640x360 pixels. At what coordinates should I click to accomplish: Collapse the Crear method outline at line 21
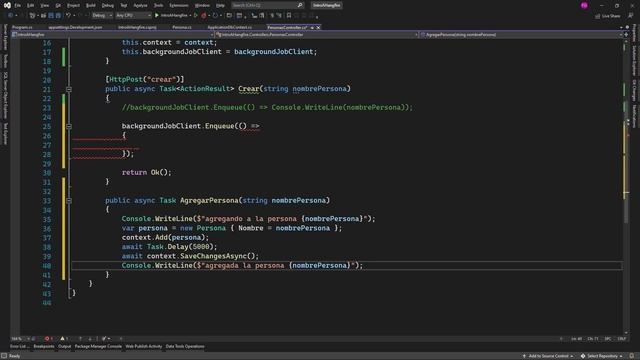point(69,89)
